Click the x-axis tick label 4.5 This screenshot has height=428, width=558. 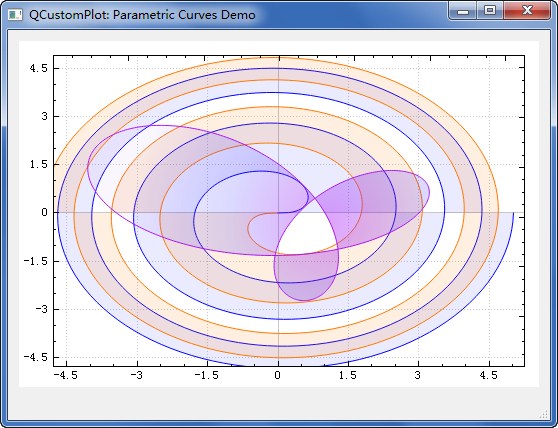pos(489,376)
